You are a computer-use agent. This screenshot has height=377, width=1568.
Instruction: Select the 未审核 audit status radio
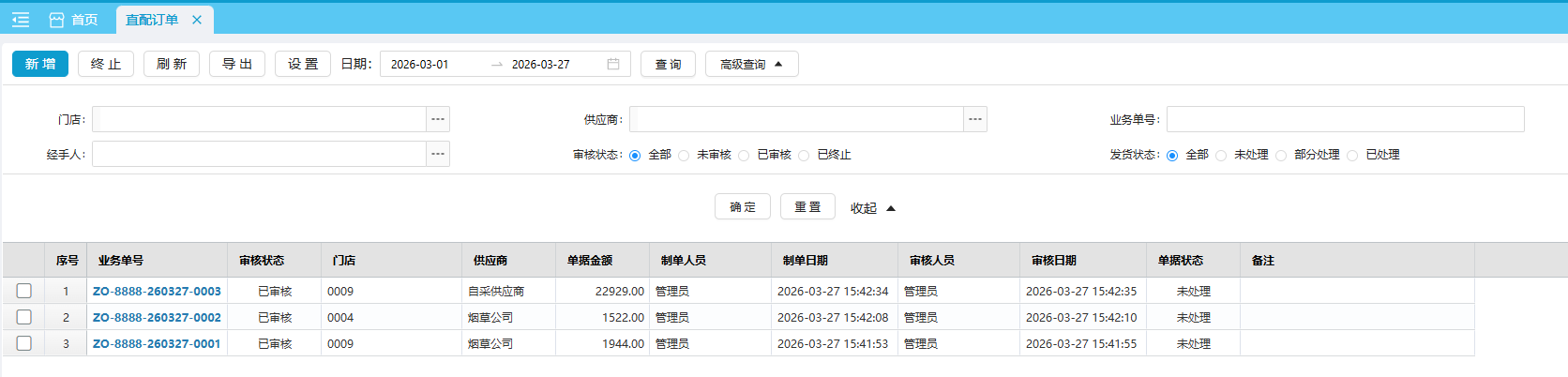tap(684, 156)
